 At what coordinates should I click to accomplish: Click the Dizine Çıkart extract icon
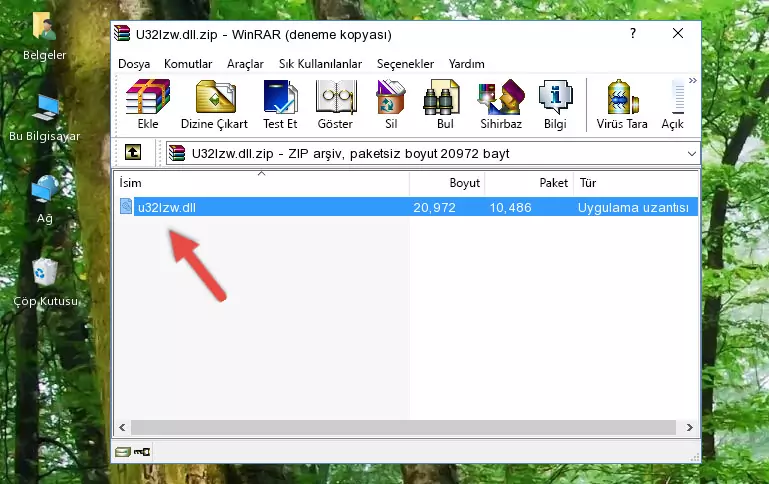[214, 104]
